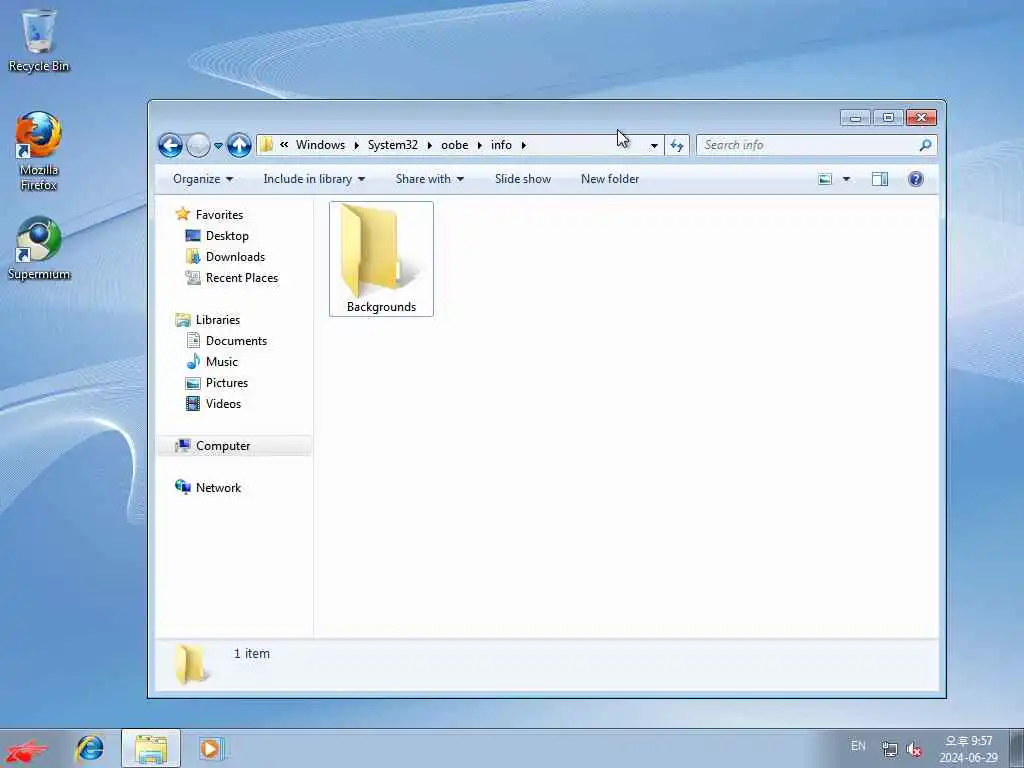Expand the arrow after info breadcrumb
This screenshot has height=768, width=1024.
coord(524,145)
